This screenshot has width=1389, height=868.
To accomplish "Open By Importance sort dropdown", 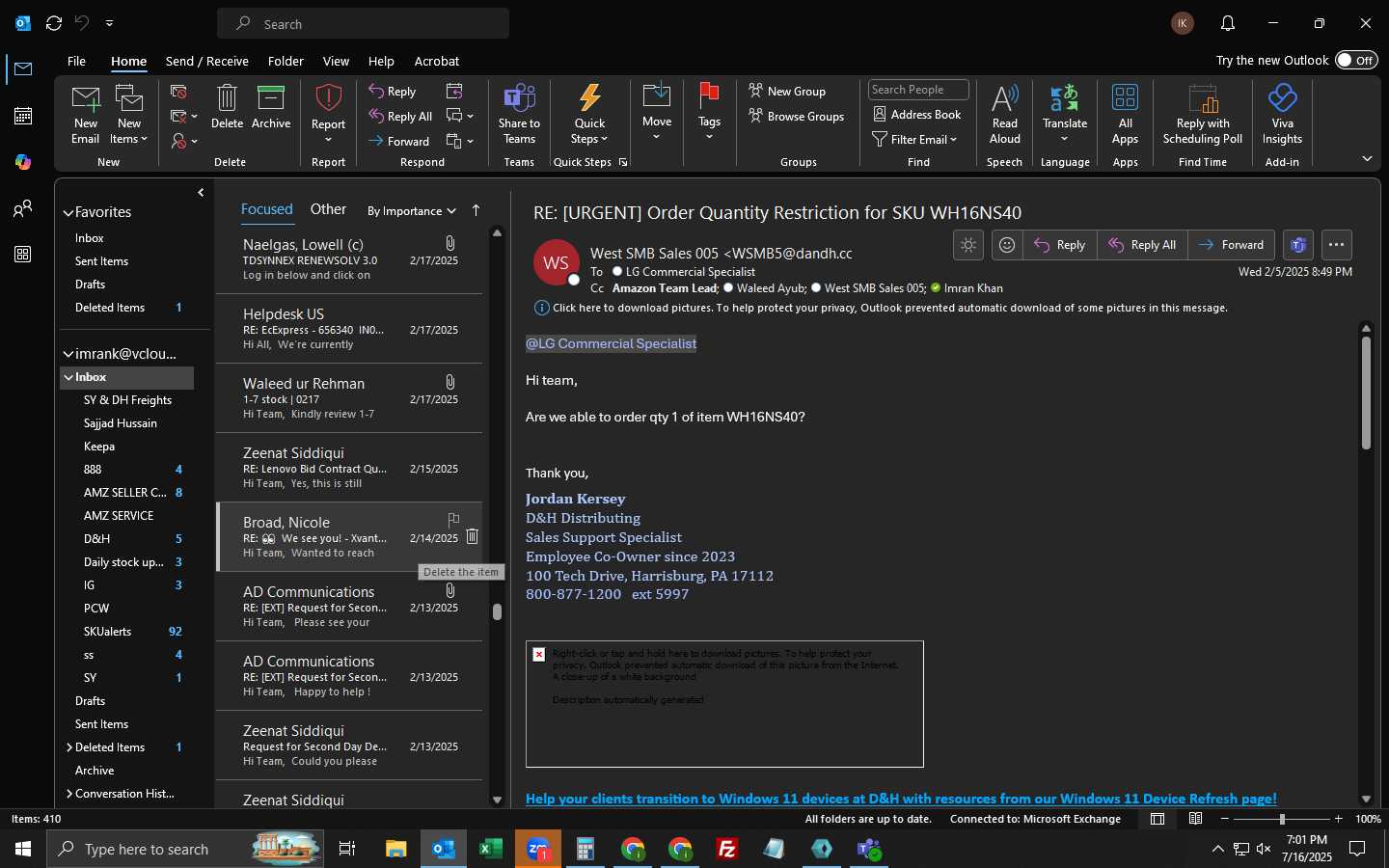I will pos(411,210).
